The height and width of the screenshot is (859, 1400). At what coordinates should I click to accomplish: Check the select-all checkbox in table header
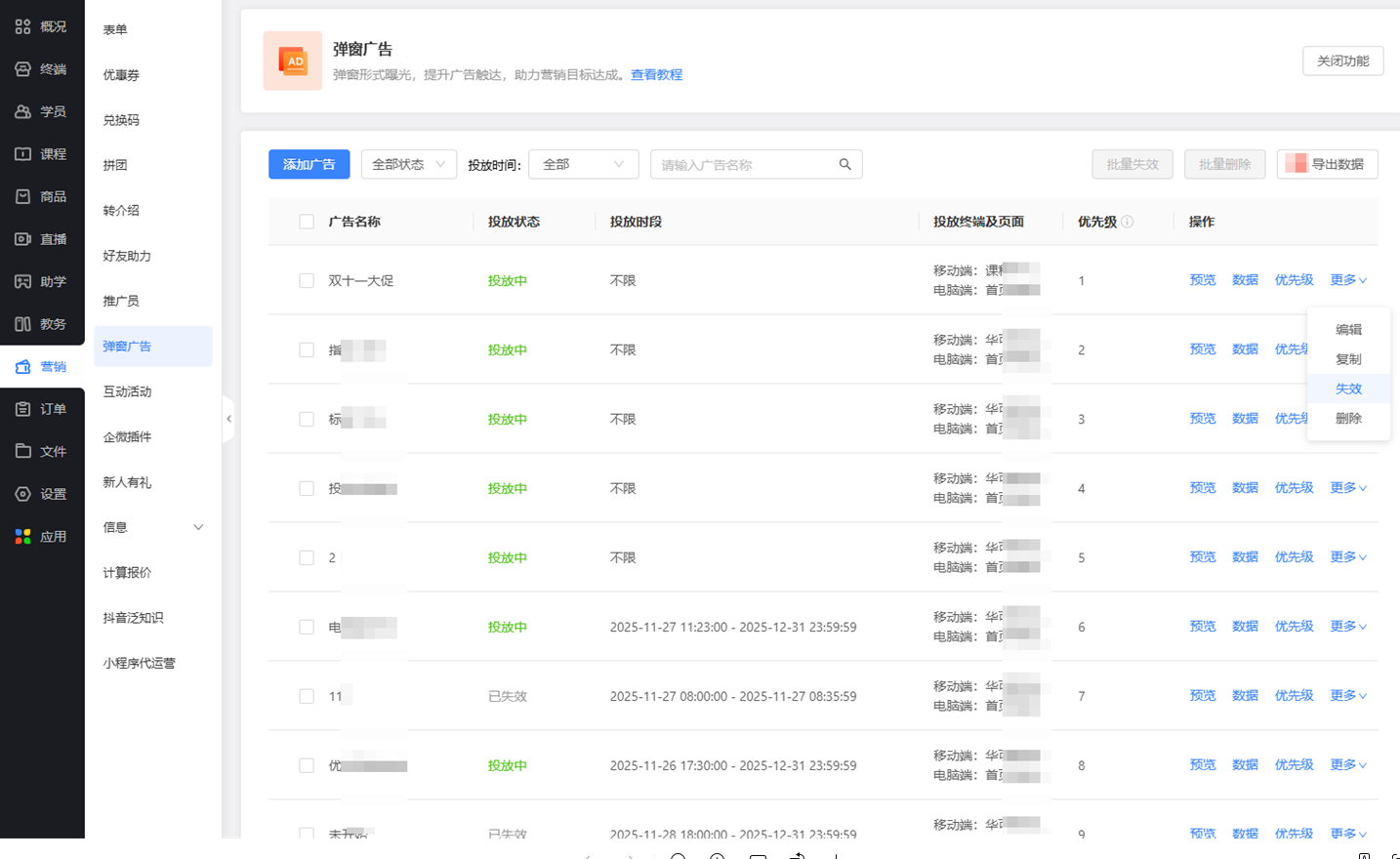point(307,222)
